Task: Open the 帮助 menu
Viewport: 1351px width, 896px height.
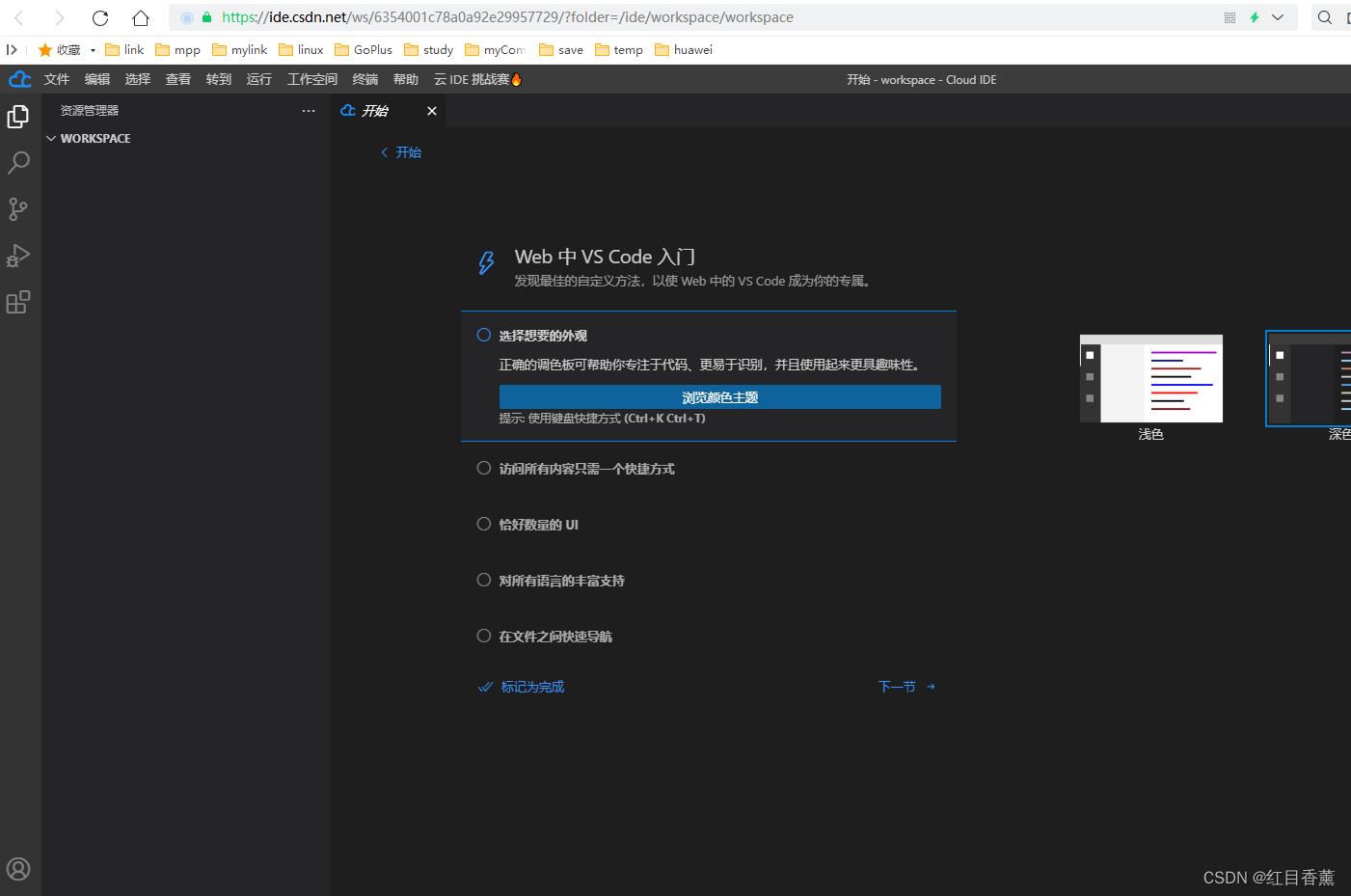Action: pyautogui.click(x=406, y=79)
